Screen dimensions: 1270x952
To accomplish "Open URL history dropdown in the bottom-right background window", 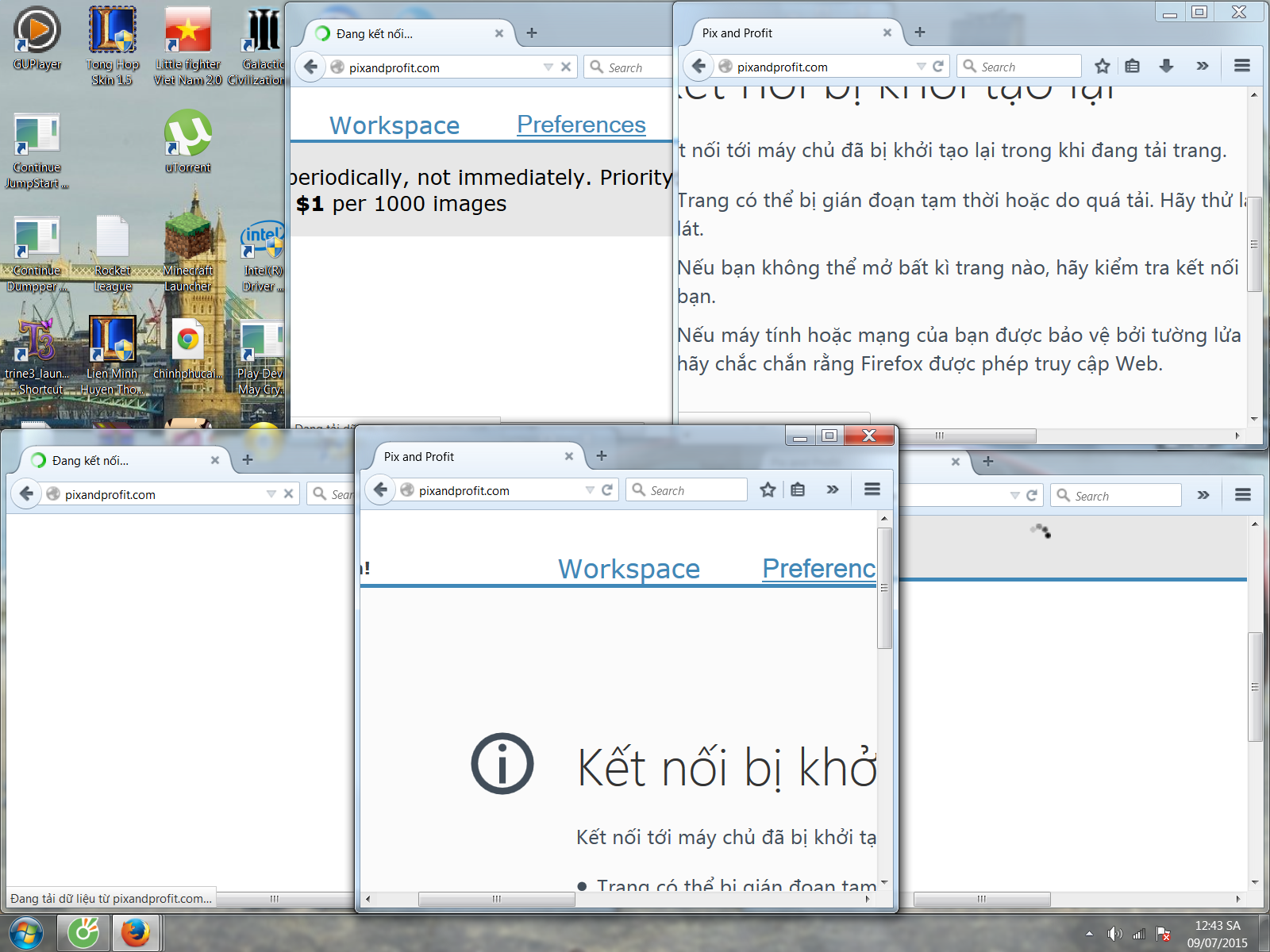I will [x=1014, y=495].
